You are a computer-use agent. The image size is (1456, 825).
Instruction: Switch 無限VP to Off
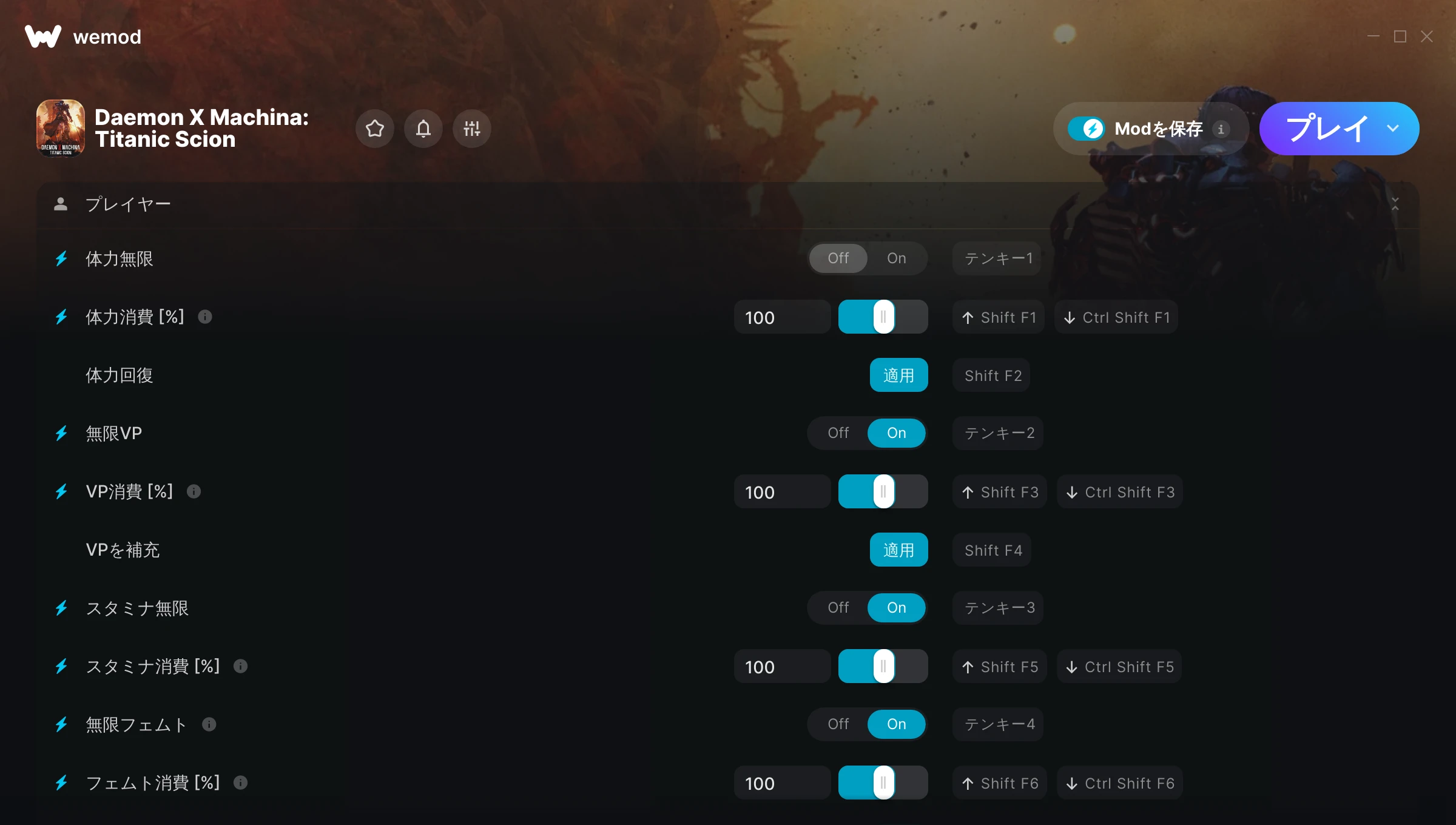pos(838,433)
